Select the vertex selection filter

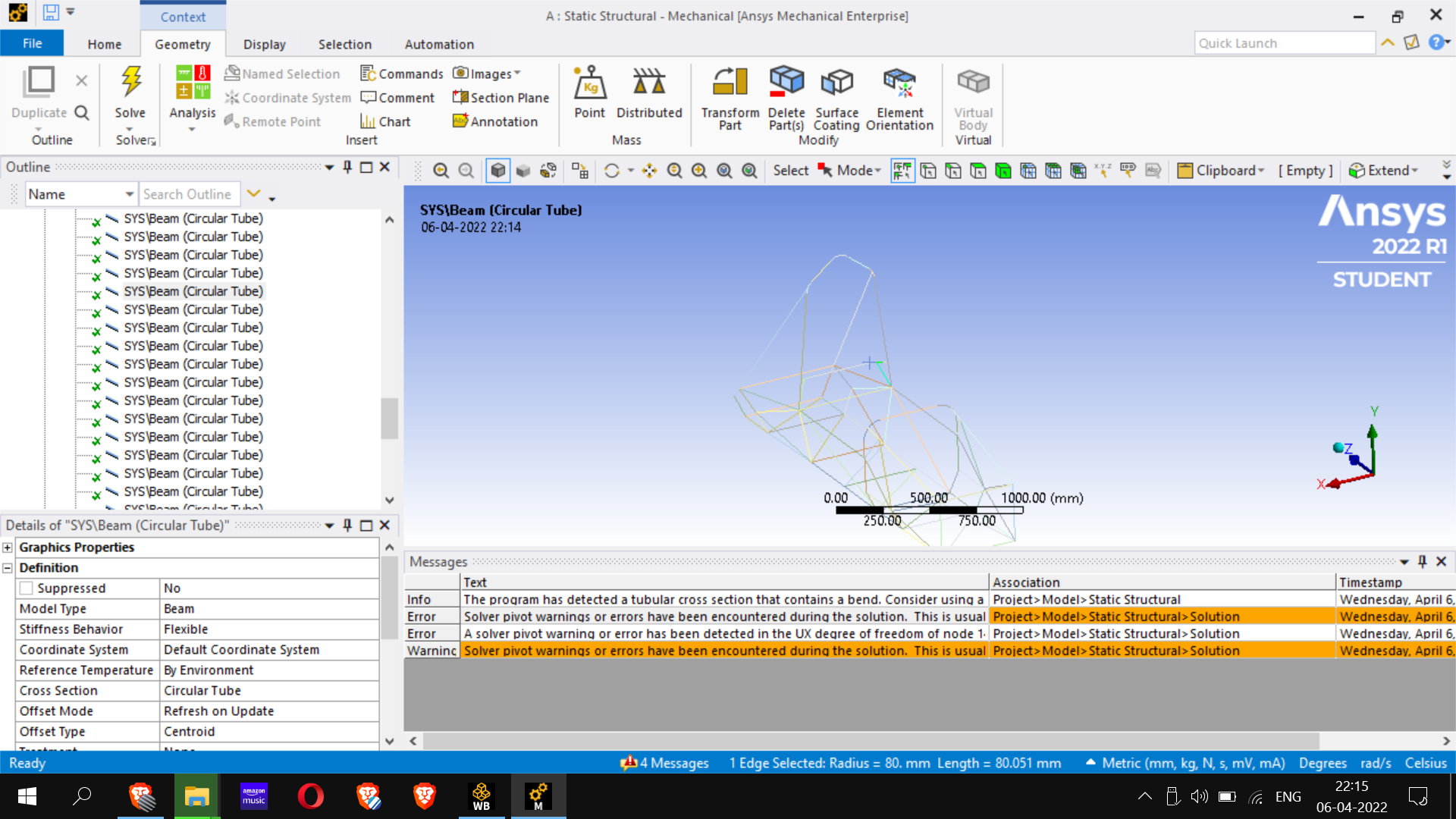tap(928, 171)
